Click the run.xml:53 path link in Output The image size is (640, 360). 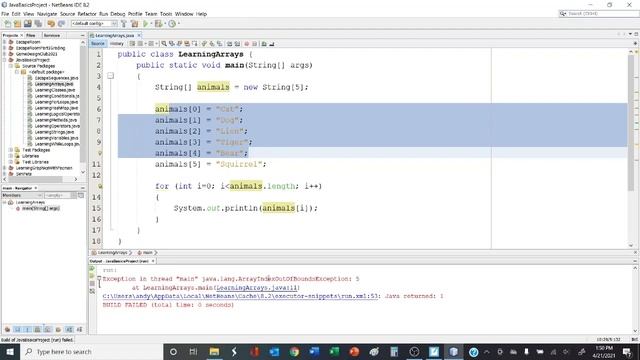pos(240,296)
